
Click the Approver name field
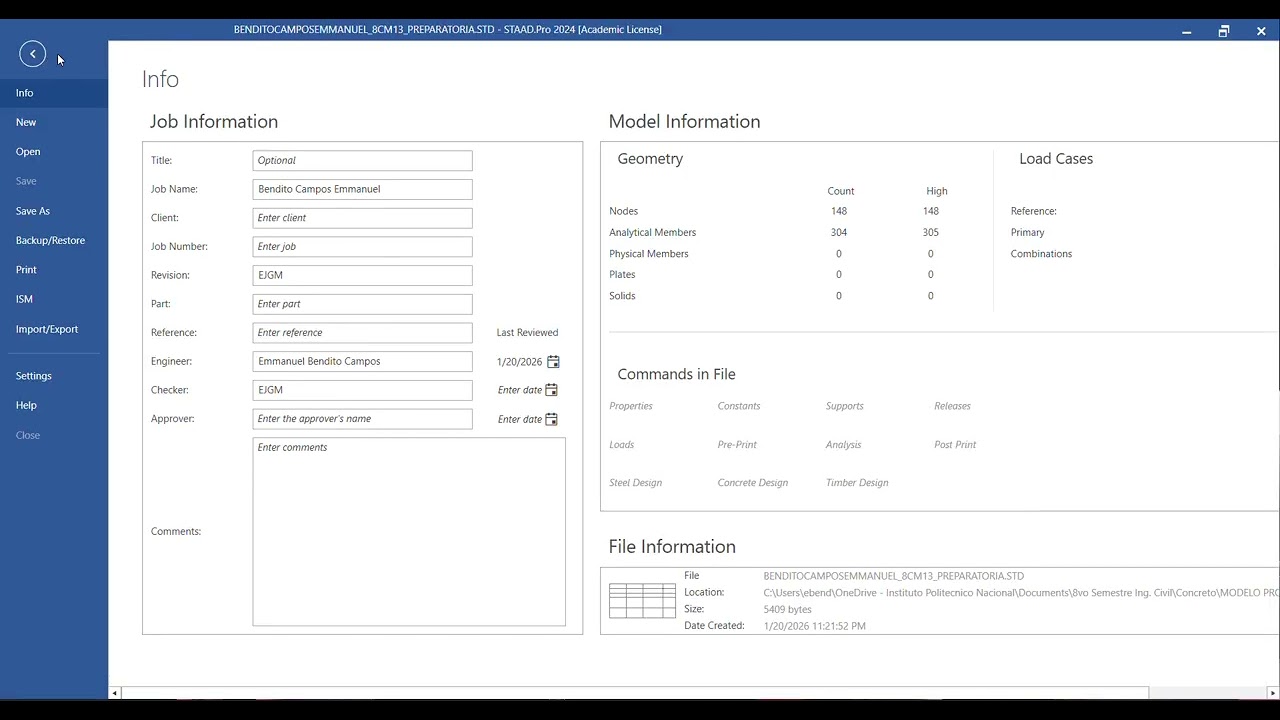362,419
